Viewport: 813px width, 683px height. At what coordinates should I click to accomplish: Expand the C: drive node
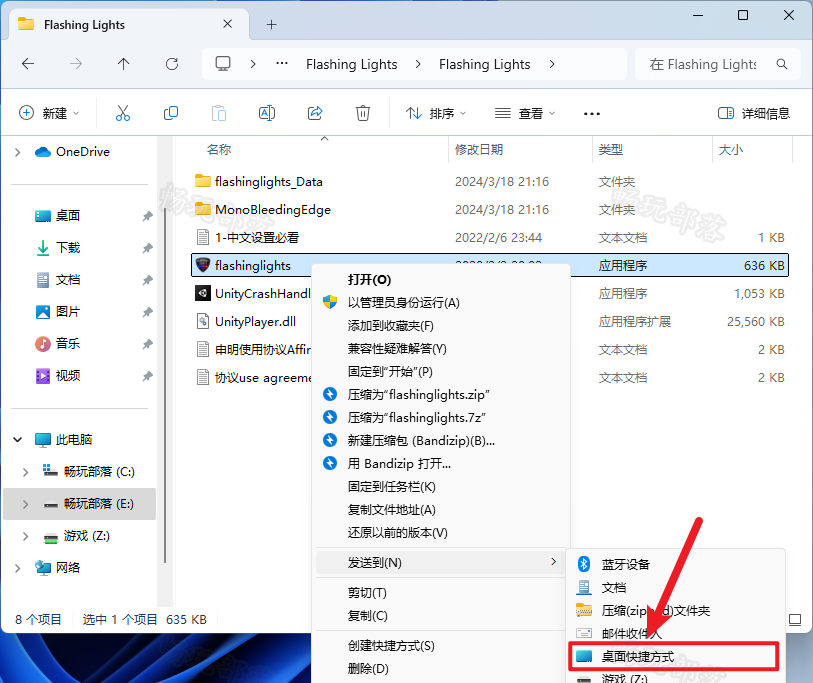(25, 472)
